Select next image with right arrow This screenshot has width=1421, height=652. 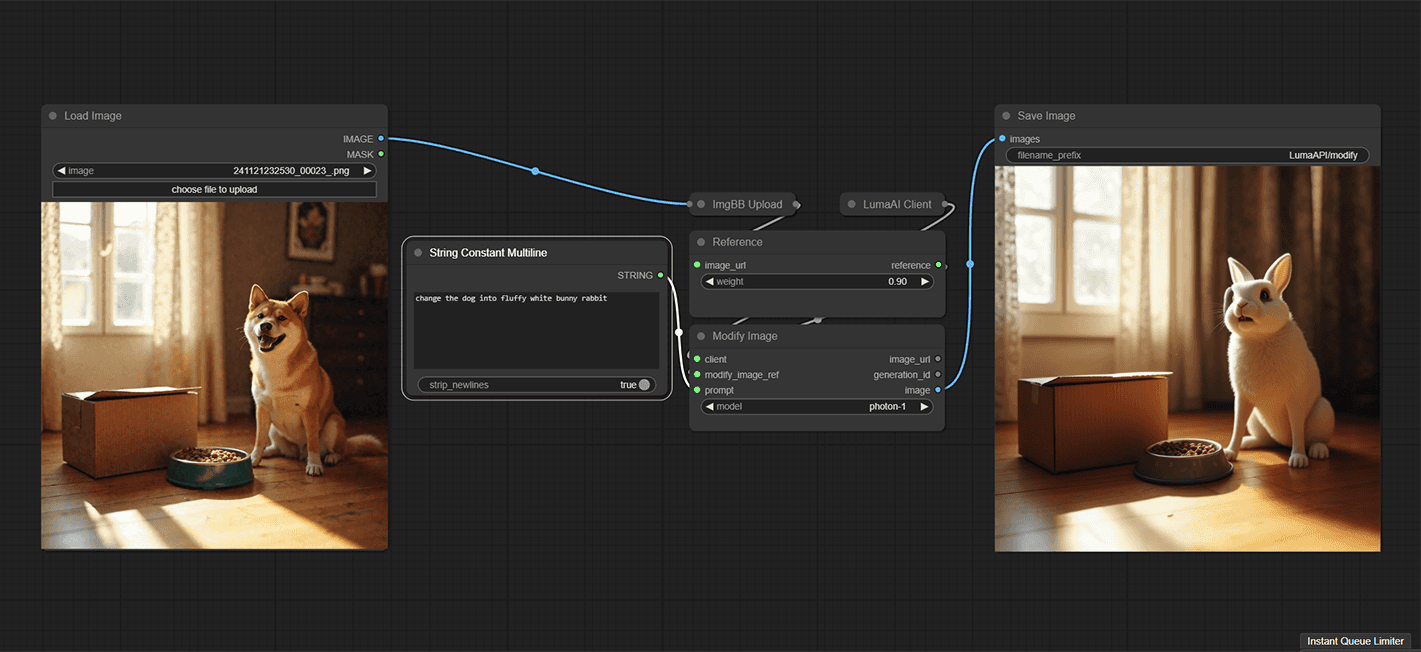pos(367,171)
